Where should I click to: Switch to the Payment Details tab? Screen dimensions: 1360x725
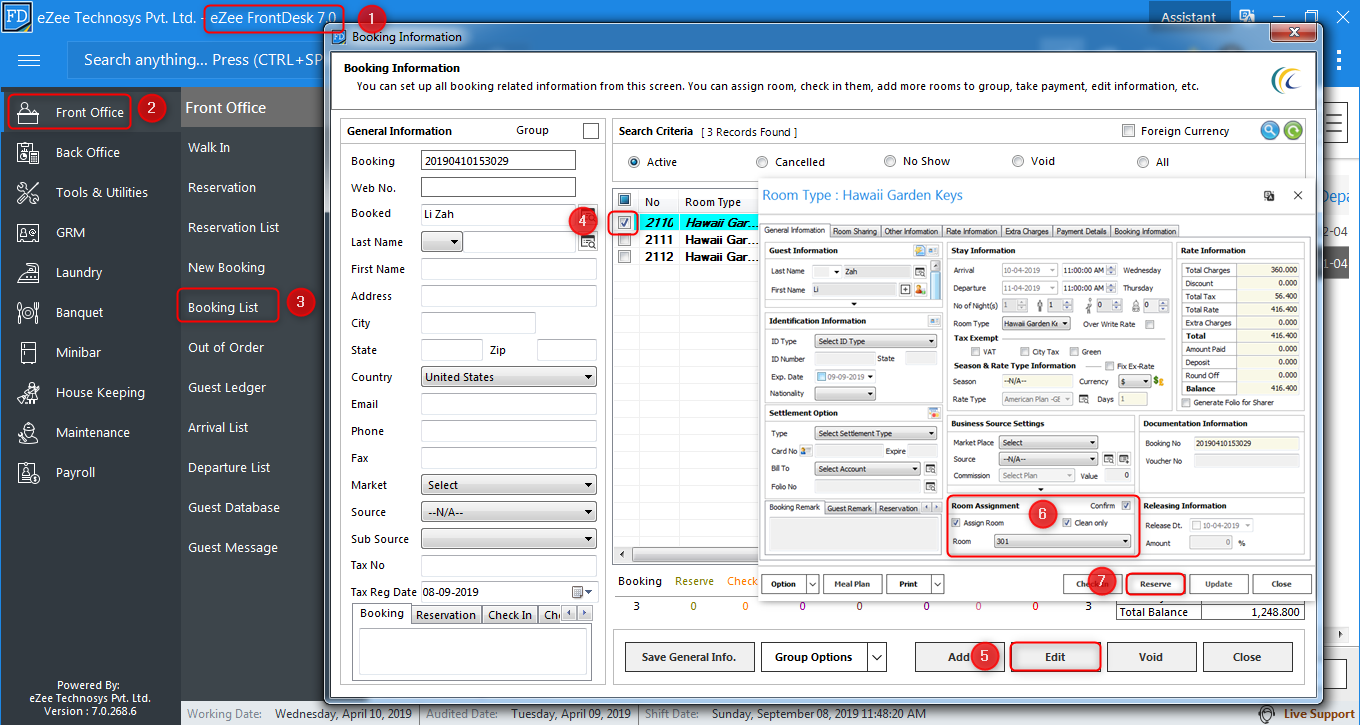[1082, 231]
